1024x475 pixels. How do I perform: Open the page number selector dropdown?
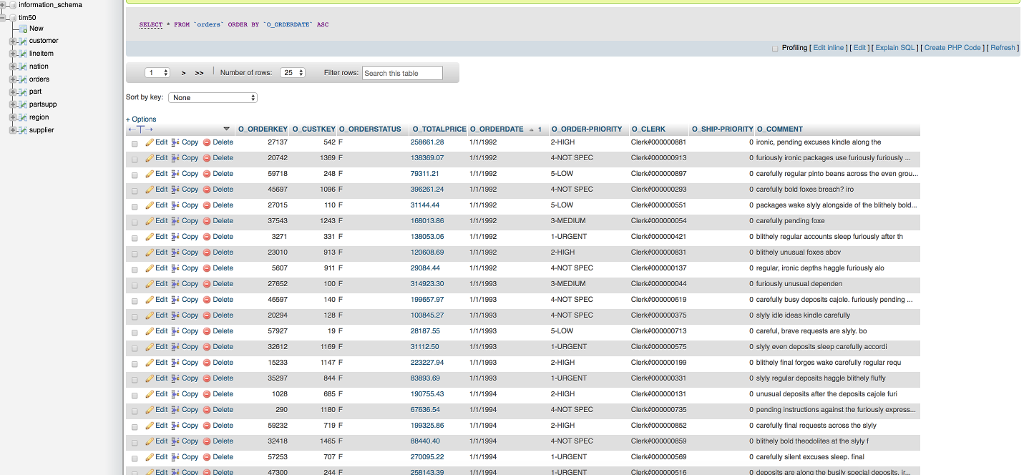157,73
